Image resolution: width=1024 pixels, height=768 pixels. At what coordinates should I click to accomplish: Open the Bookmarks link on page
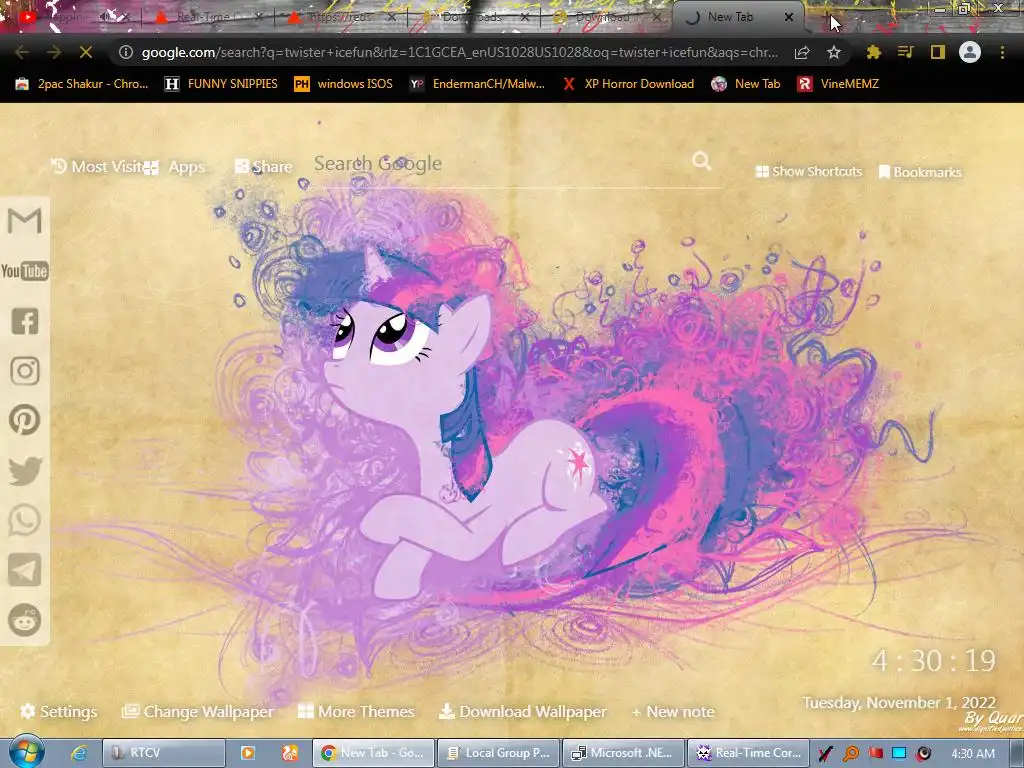(x=920, y=172)
